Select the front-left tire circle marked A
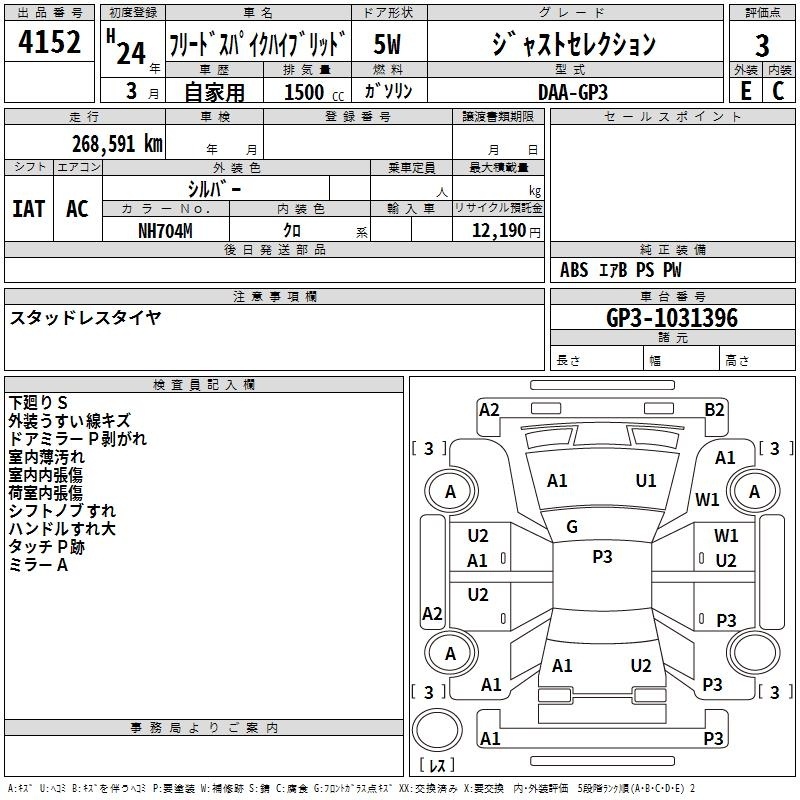The height and width of the screenshot is (800, 800). (450, 491)
